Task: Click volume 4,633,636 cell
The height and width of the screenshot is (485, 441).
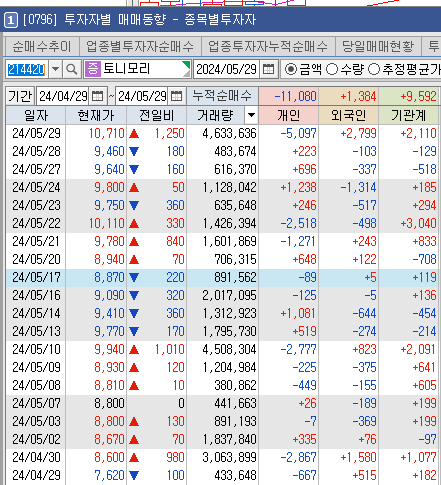Action: point(229,133)
